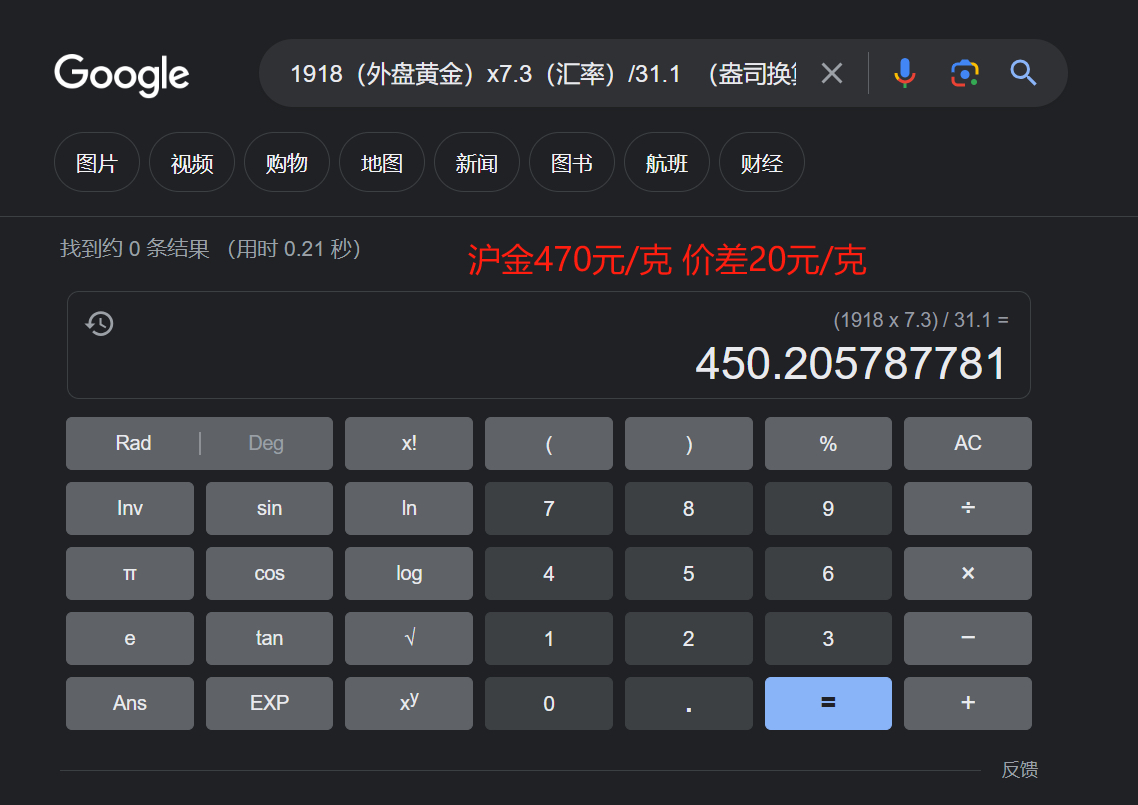Click the AC clear button
1138x805 pixels.
(x=967, y=443)
